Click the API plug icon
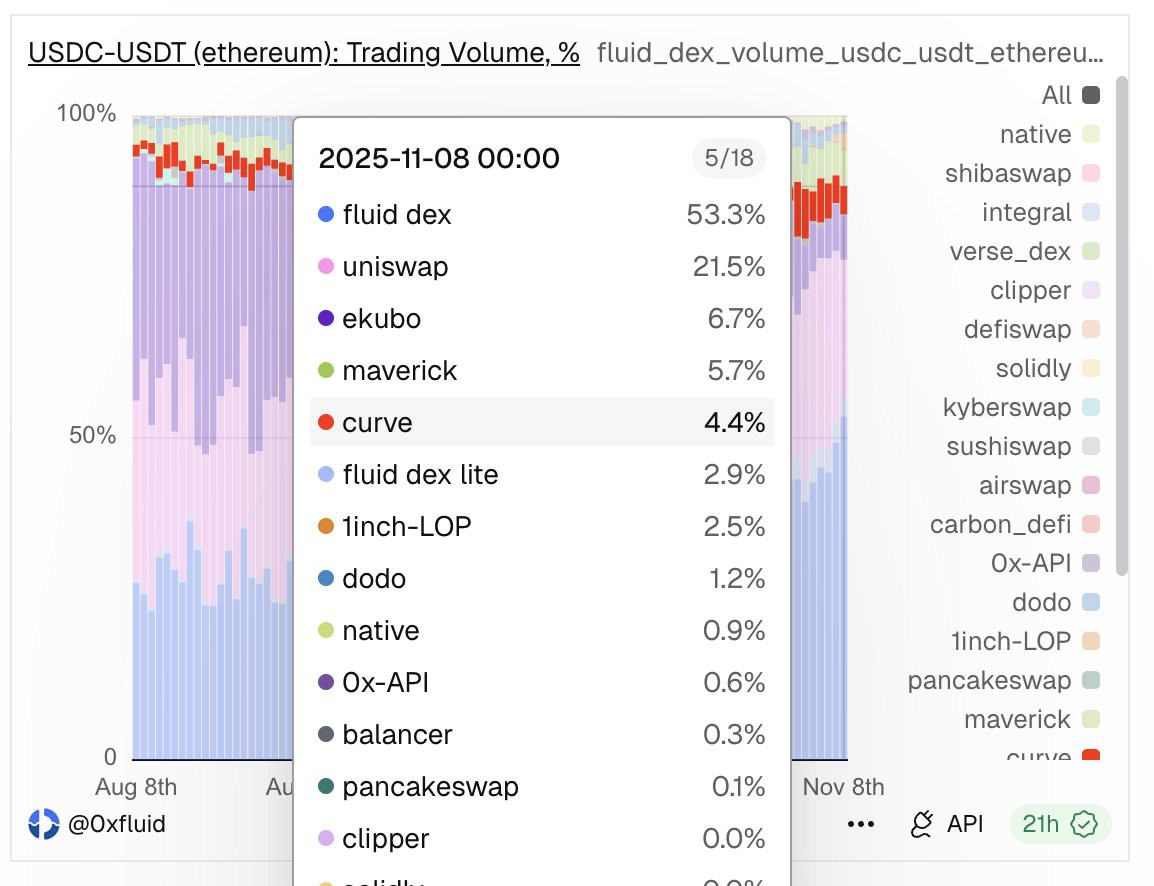Screen dimensions: 1154x886 (921, 824)
